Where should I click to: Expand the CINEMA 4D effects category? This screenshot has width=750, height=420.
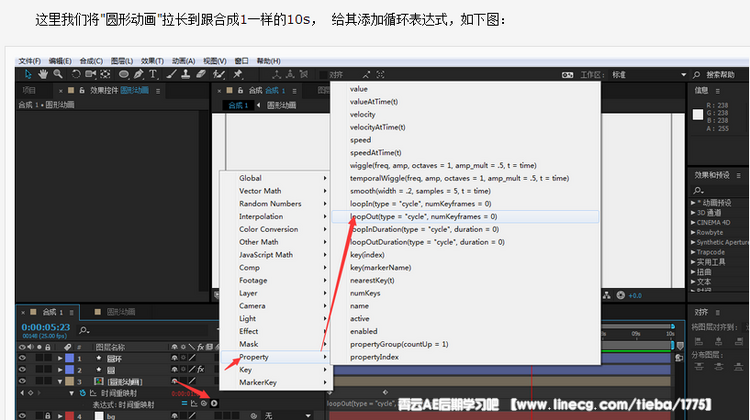(x=693, y=222)
